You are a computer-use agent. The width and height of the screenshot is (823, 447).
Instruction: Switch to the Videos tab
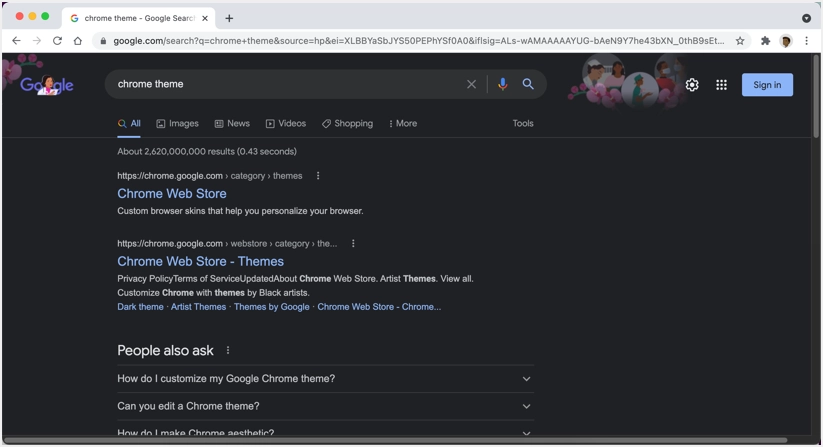[286, 124]
